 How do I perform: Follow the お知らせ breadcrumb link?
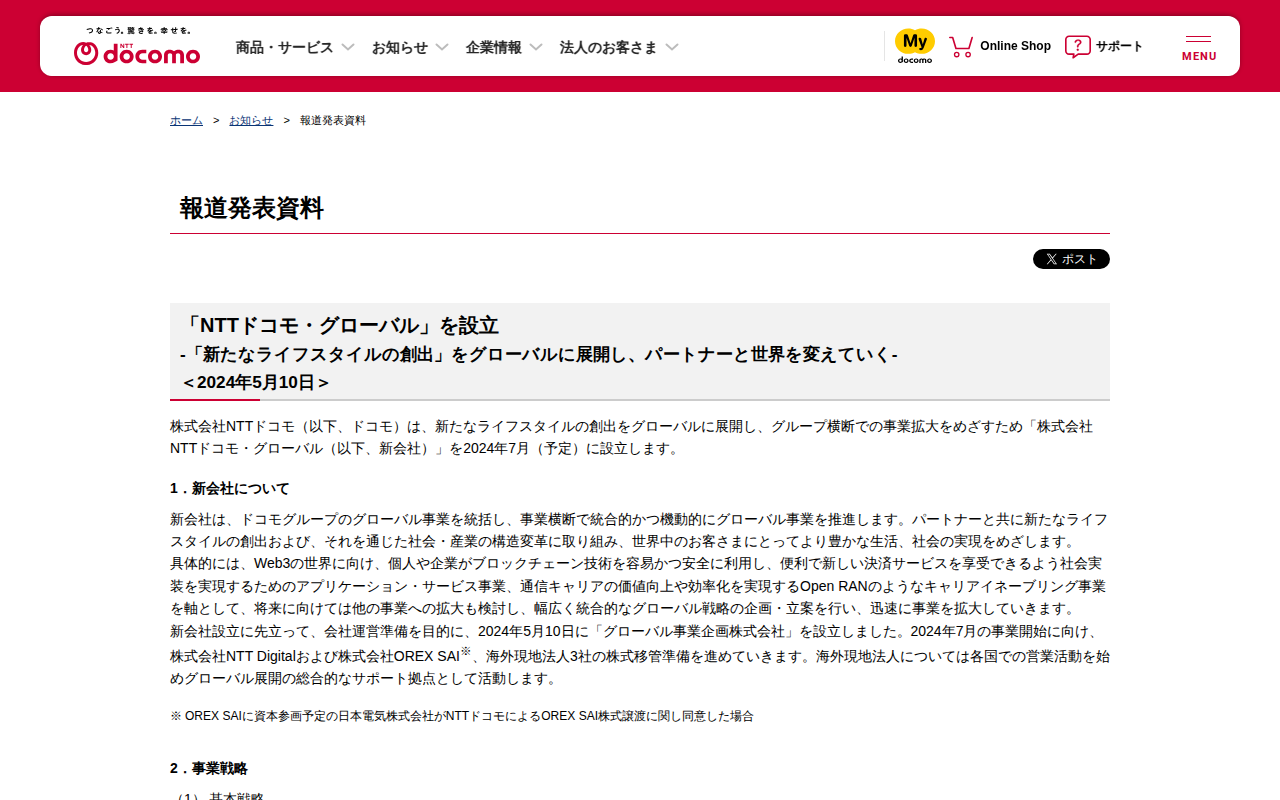pos(251,120)
